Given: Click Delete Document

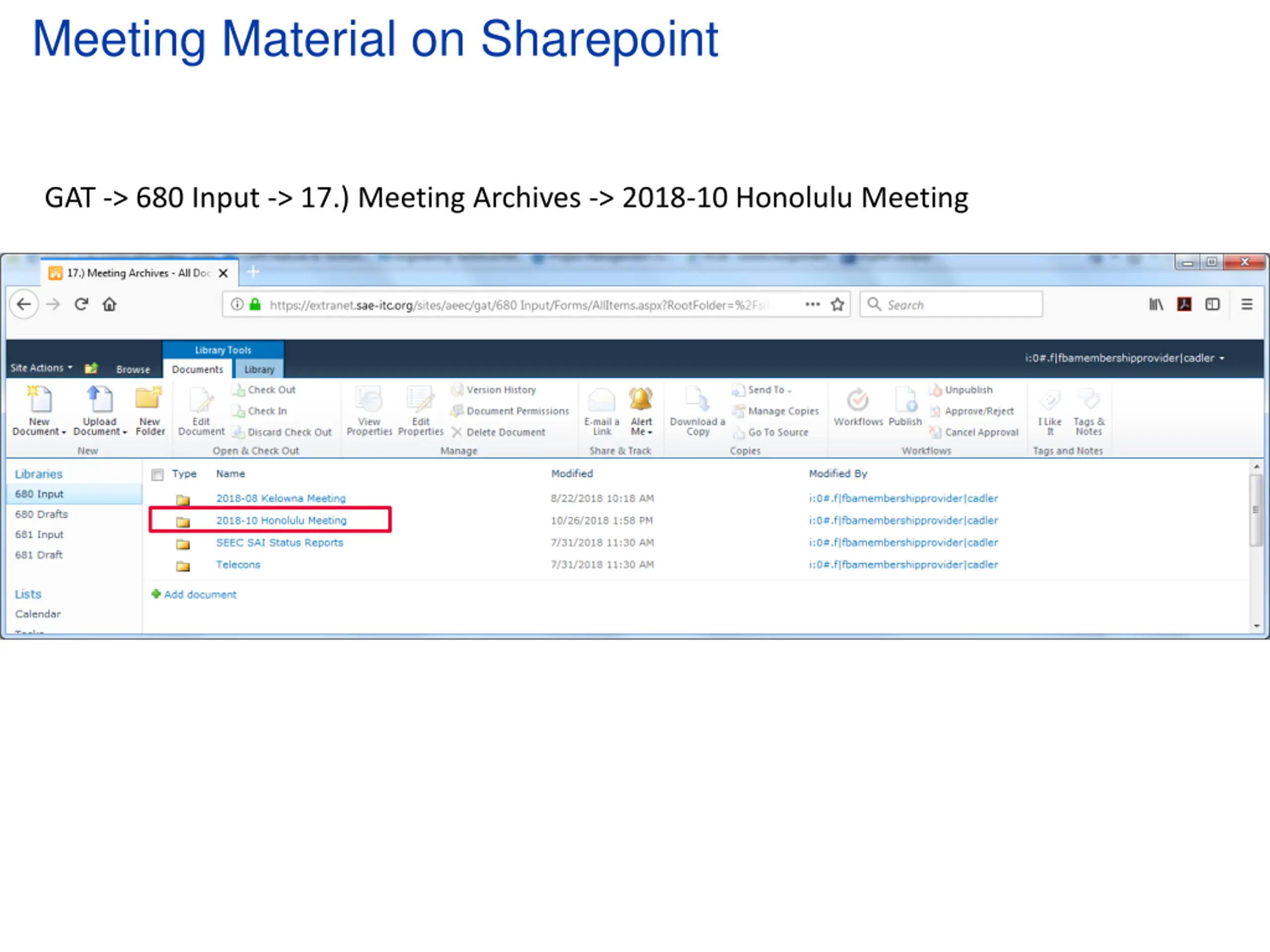Looking at the screenshot, I should 498,432.
